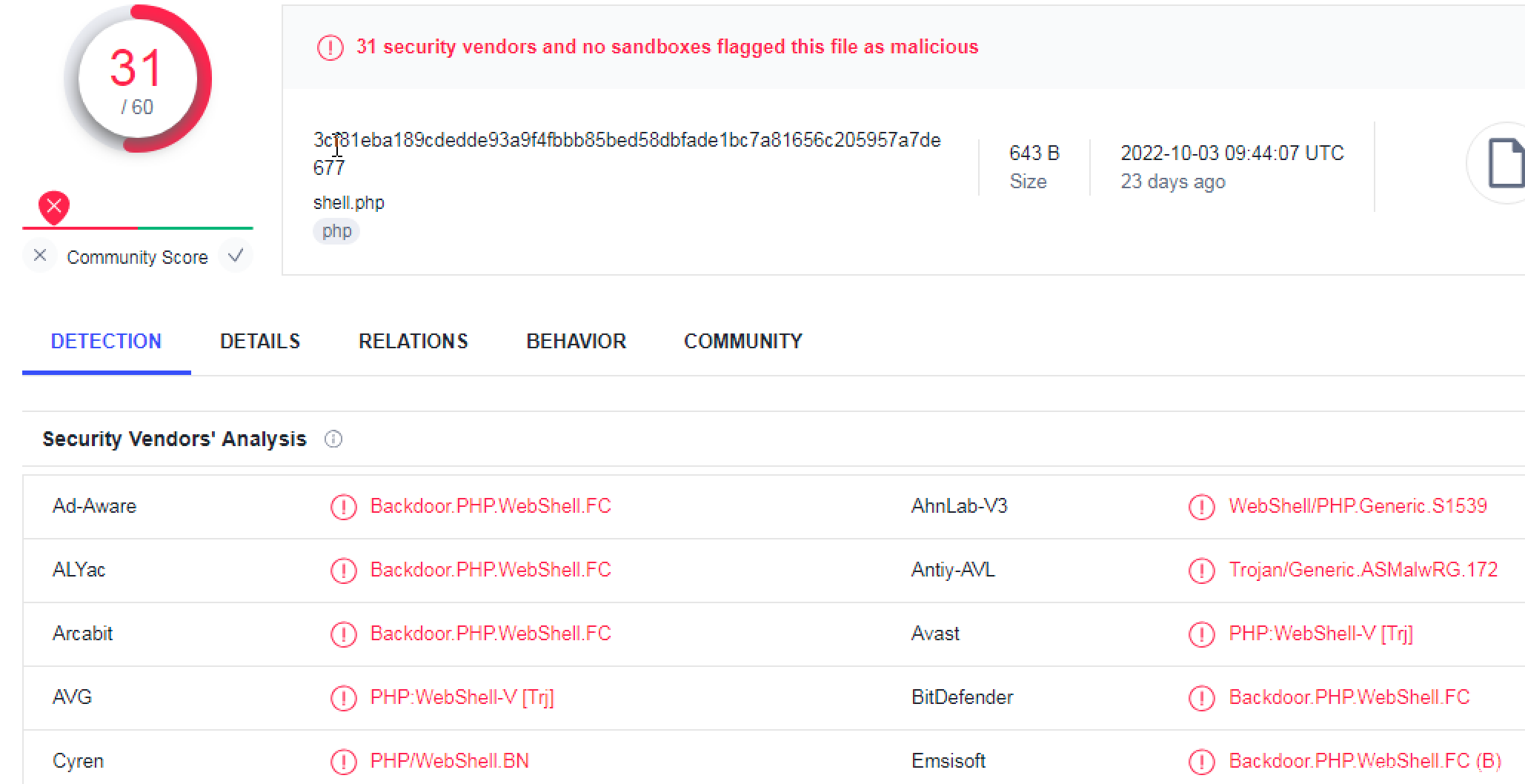This screenshot has height=784, width=1525.
Task: Select the DETECTION tab
Action: click(106, 342)
